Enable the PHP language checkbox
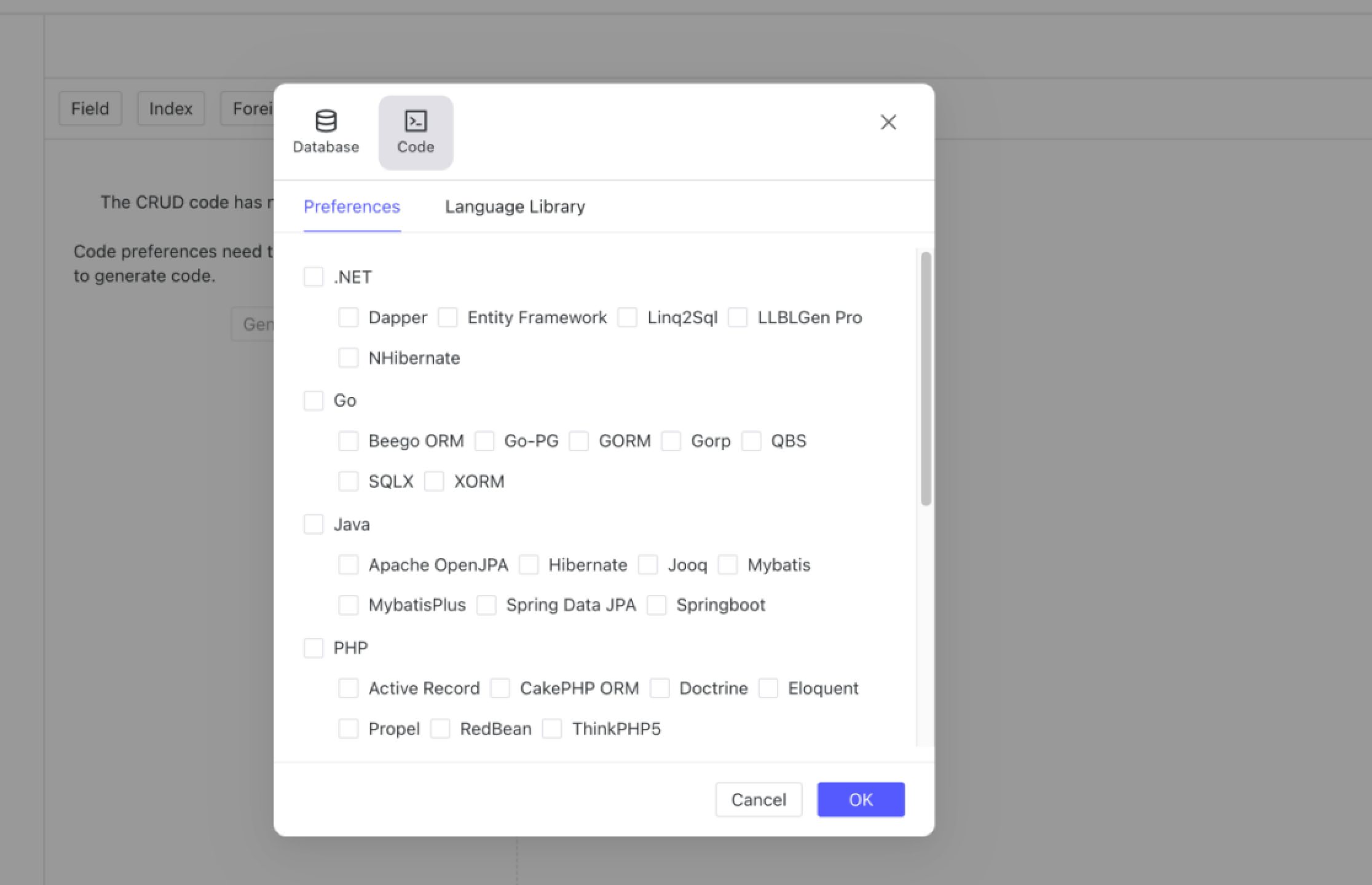The height and width of the screenshot is (885, 1372). (313, 648)
